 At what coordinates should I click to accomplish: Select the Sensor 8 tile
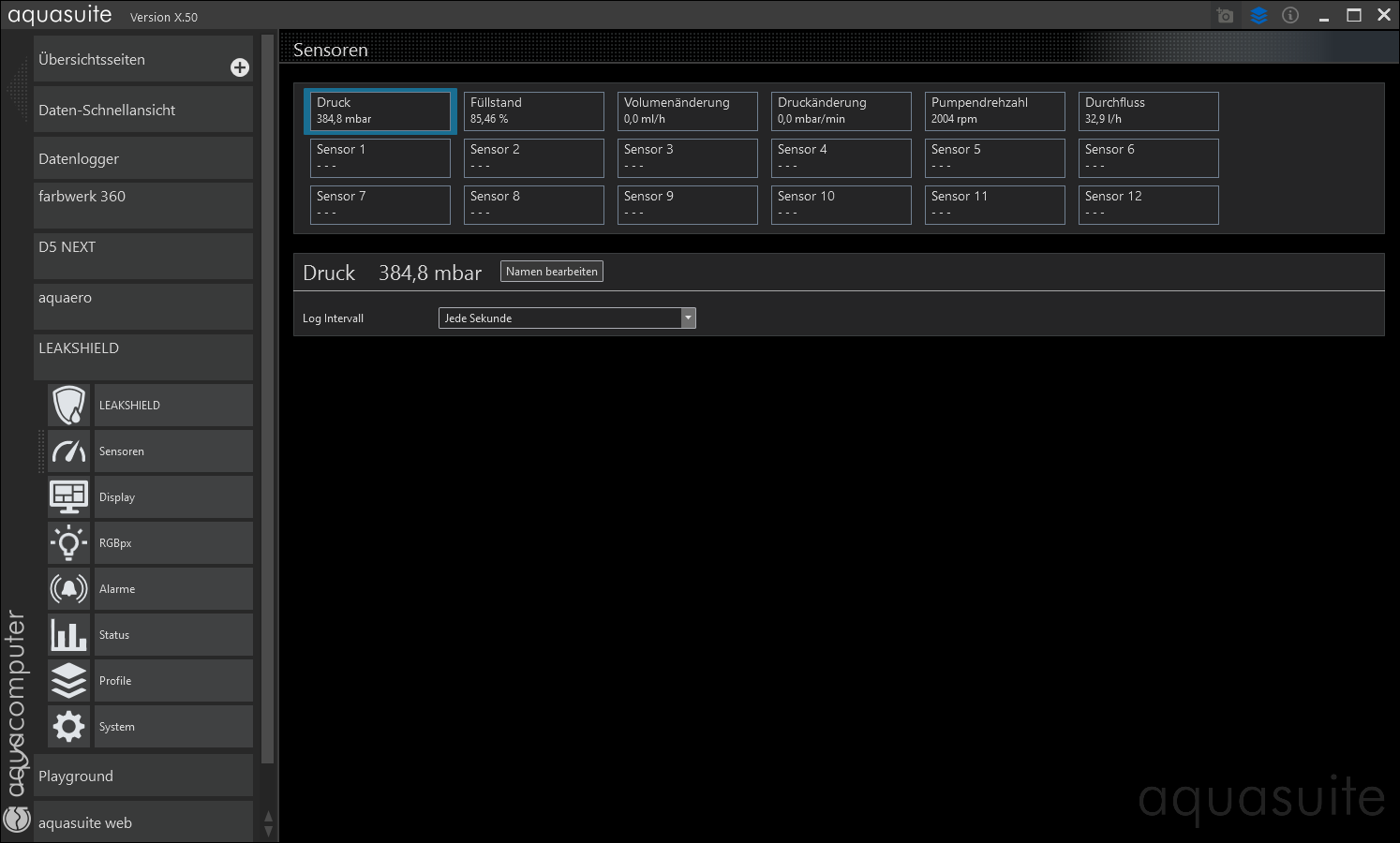(x=534, y=205)
